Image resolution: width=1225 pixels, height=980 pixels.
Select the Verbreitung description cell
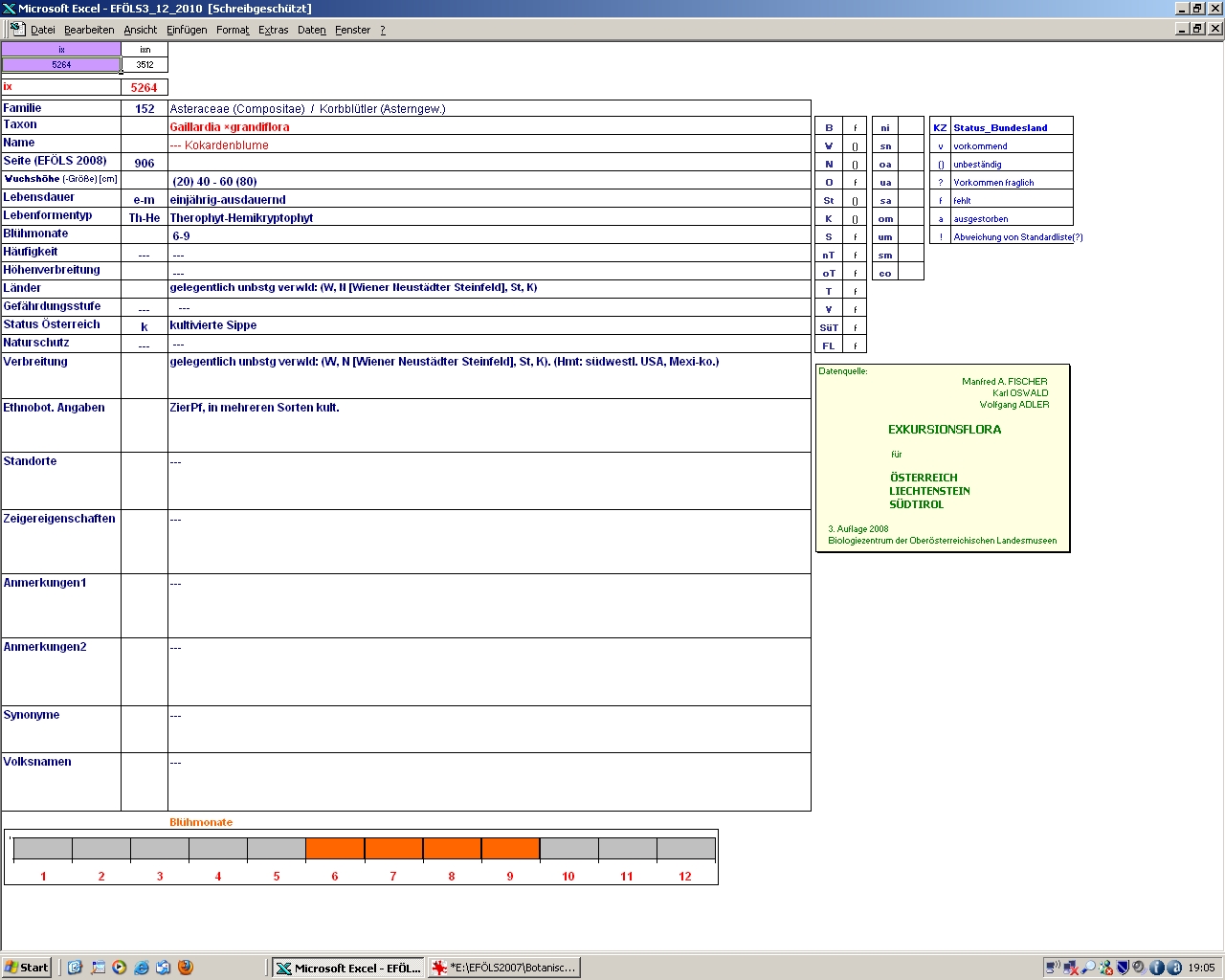coord(489,376)
